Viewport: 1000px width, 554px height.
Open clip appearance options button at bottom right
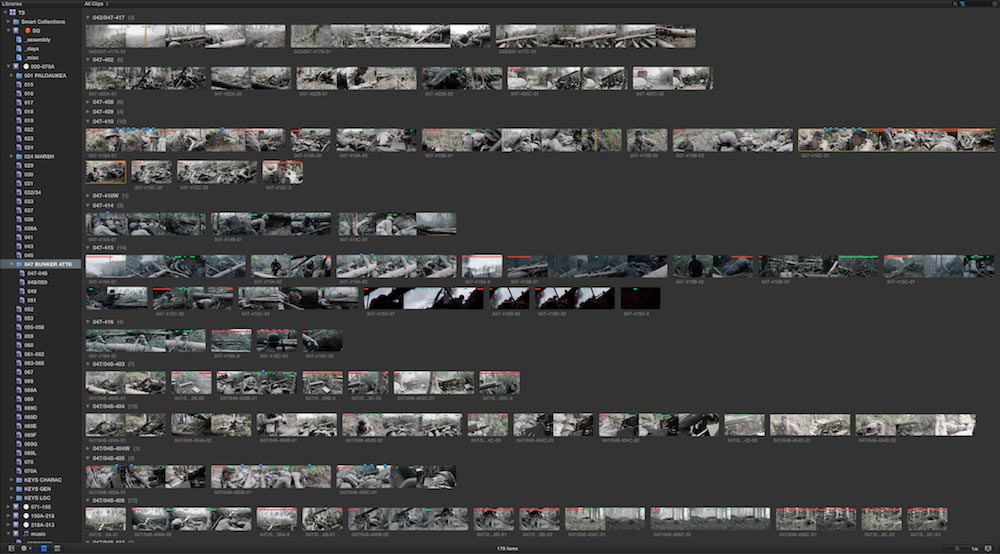pyautogui.click(x=989, y=548)
